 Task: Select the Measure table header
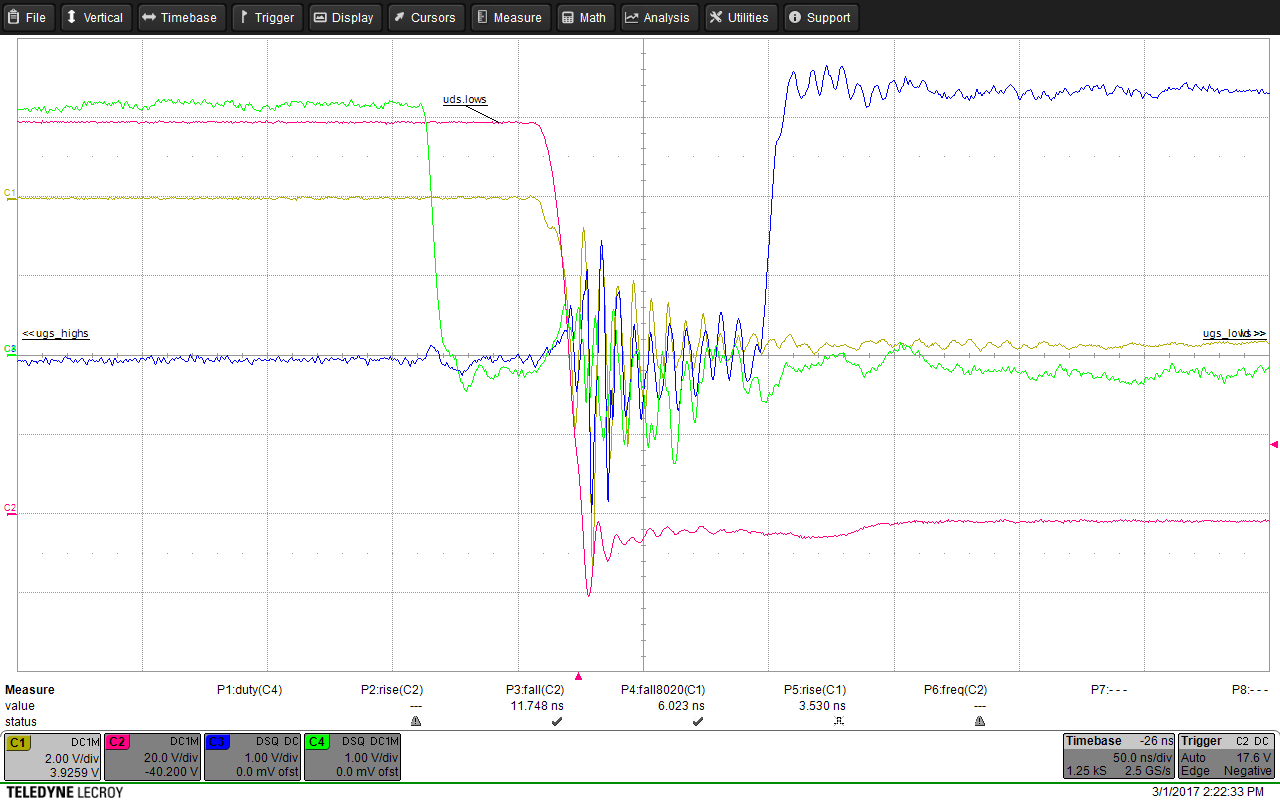(30, 690)
